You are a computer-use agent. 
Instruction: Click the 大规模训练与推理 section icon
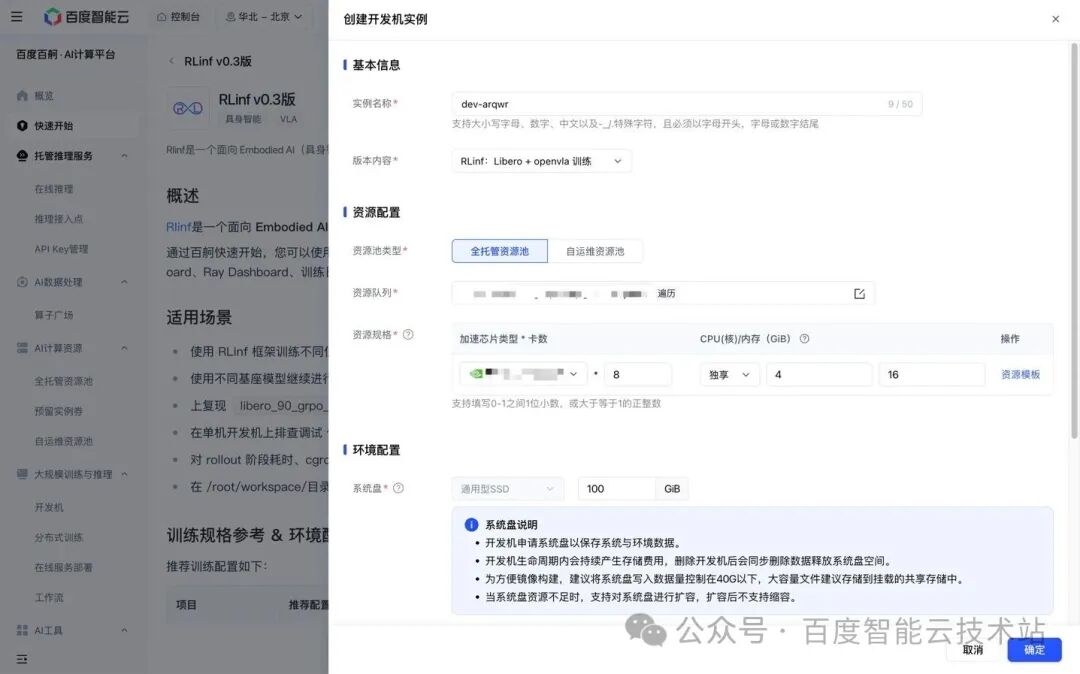(x=22, y=474)
